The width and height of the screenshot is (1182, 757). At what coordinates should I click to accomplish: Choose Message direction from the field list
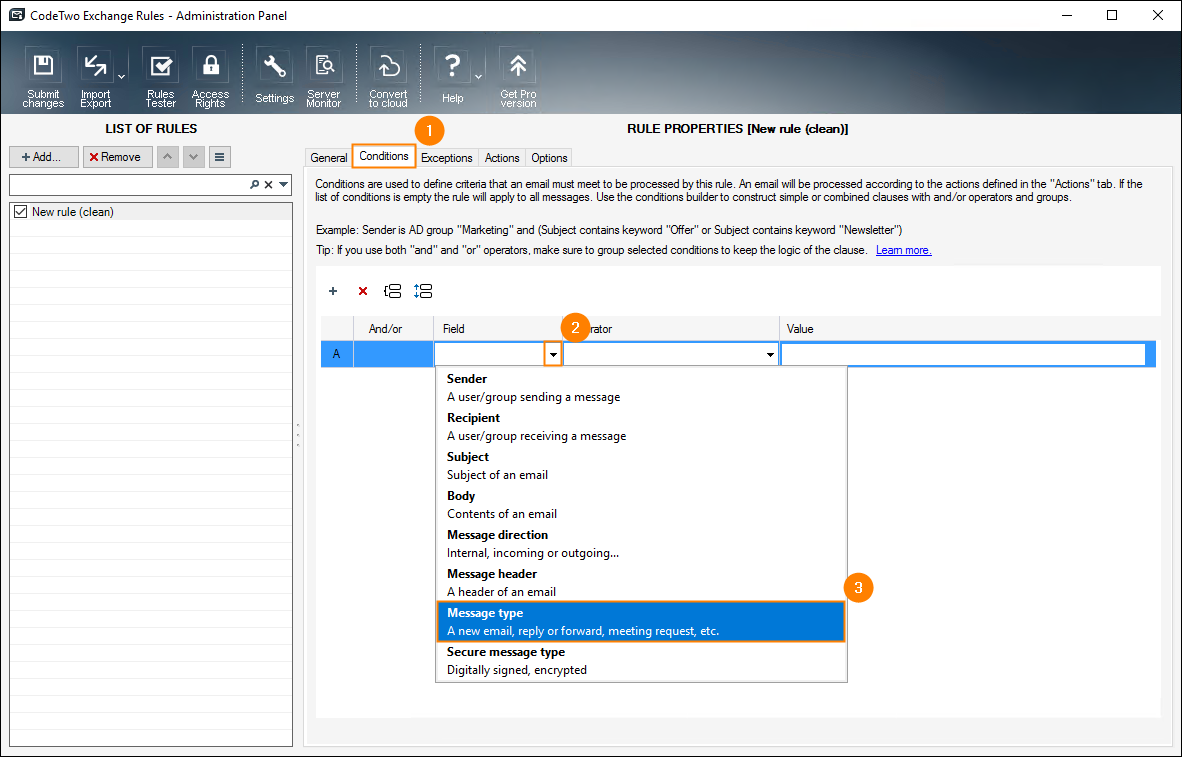(641, 544)
